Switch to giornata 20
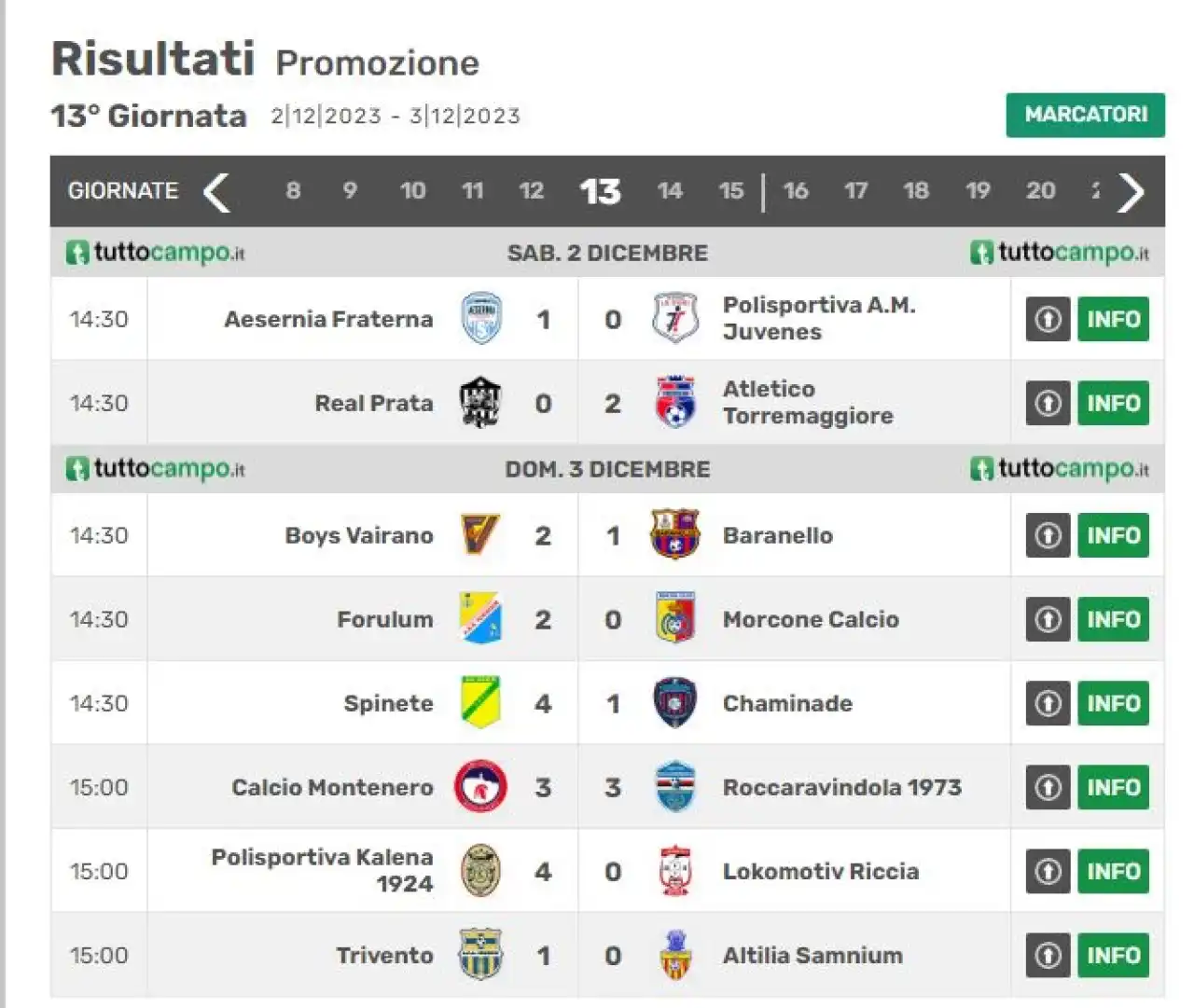Viewport: 1194px width, 1008px height. (x=1041, y=191)
